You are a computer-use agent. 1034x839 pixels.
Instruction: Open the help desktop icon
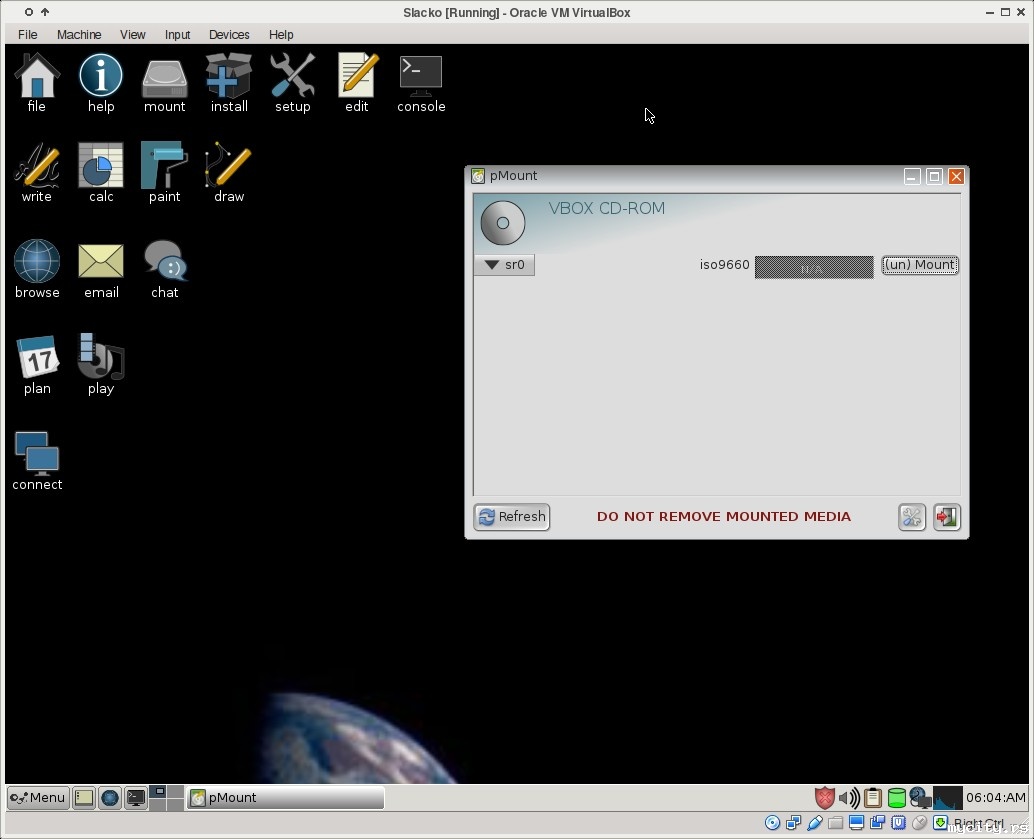pyautogui.click(x=101, y=82)
